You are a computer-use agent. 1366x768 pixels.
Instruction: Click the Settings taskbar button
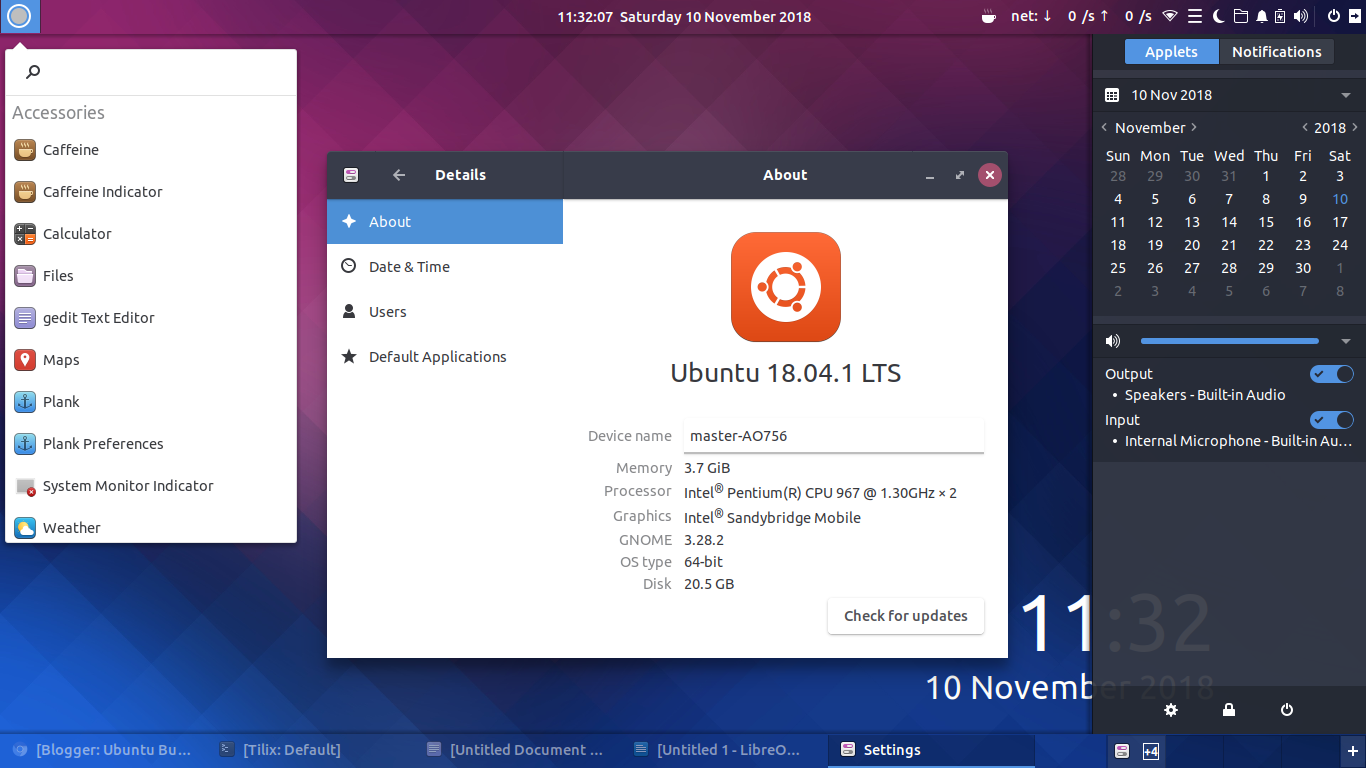[931, 750]
